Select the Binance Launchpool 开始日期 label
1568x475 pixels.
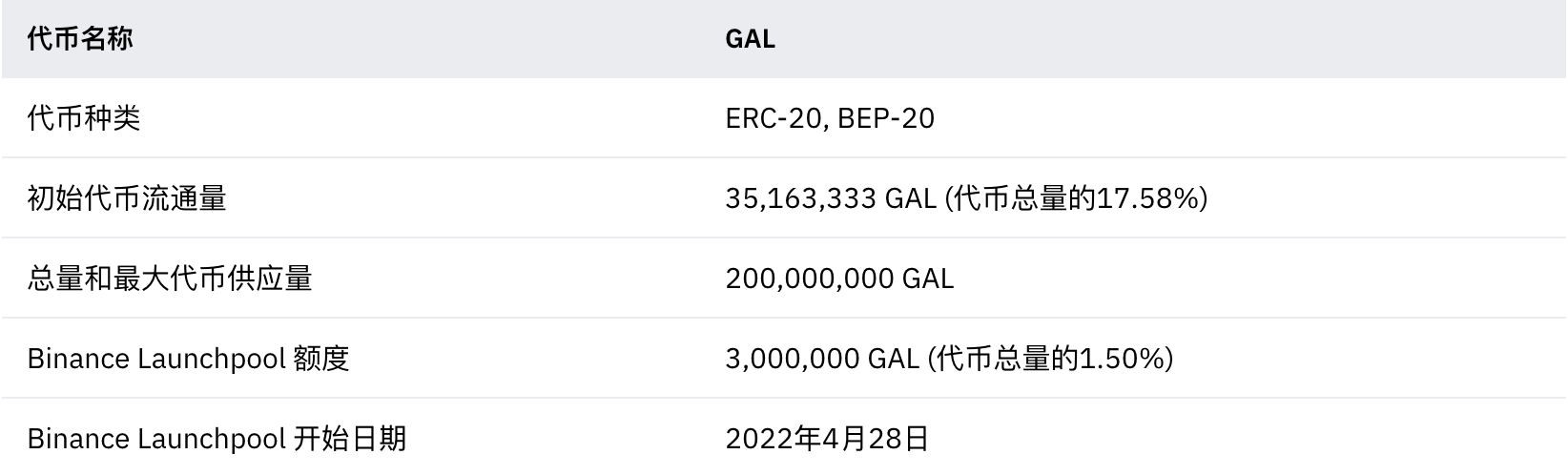[217, 439]
